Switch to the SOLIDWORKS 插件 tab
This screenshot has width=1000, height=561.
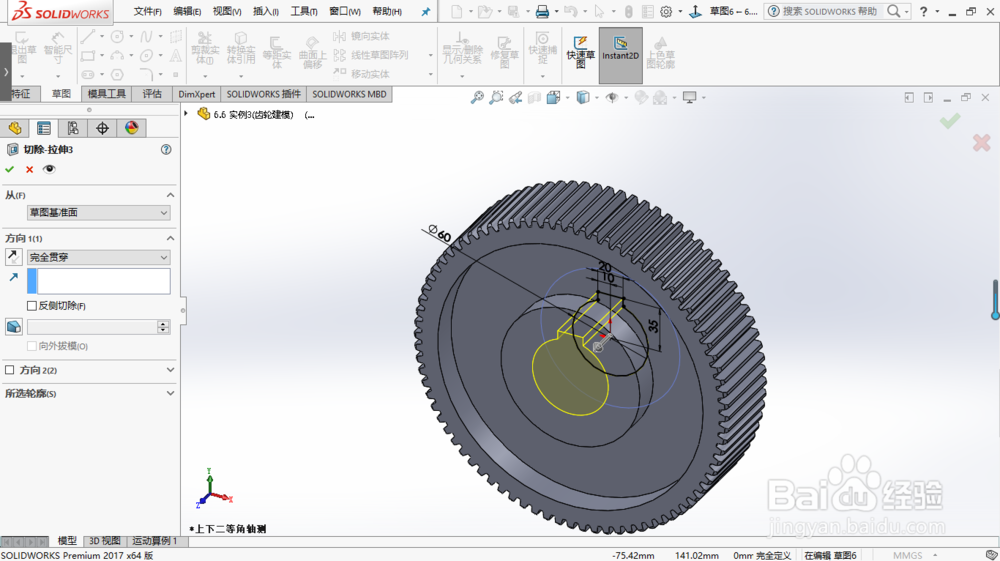pos(263,94)
